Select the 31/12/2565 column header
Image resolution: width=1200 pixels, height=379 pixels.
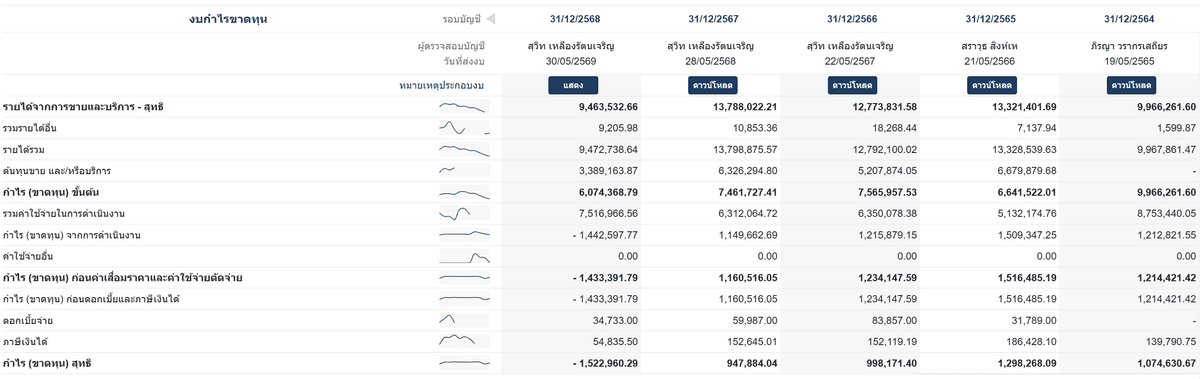point(990,19)
